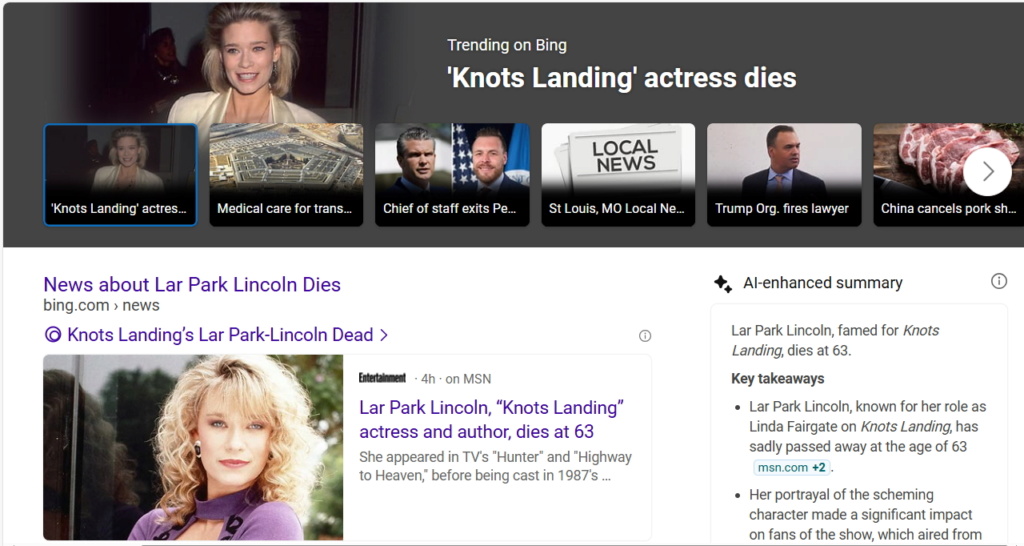
Task: Click the Trending on Bing label
Action: (x=507, y=45)
